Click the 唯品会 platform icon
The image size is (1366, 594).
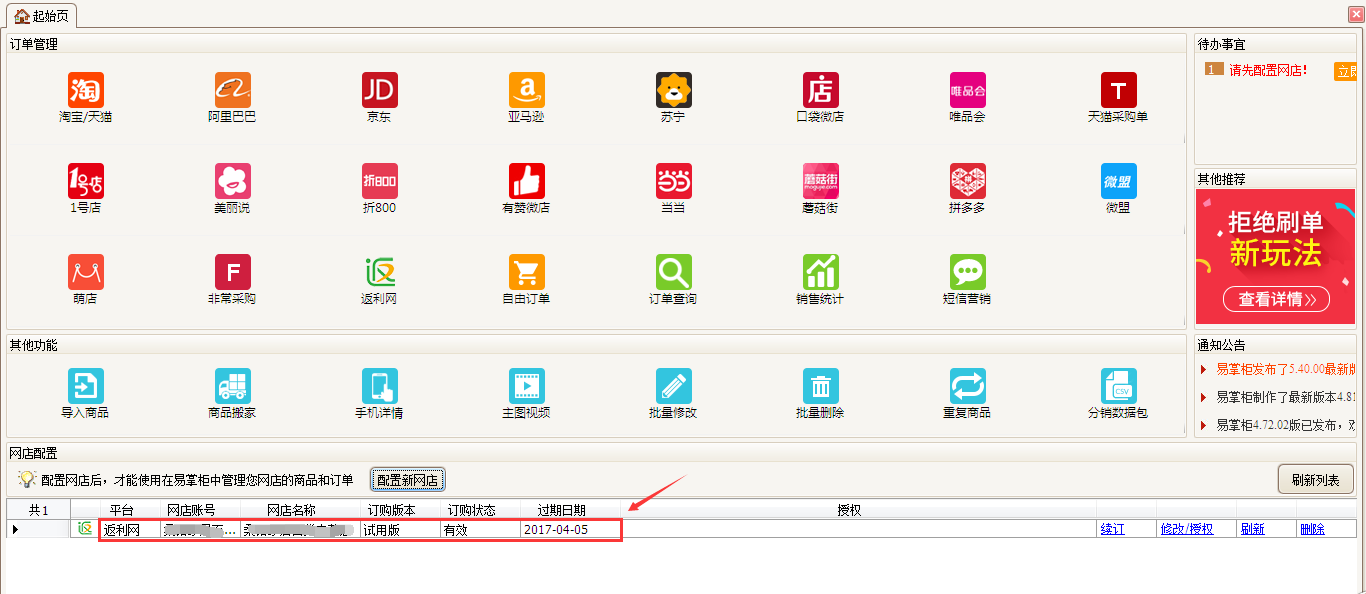(x=967, y=90)
